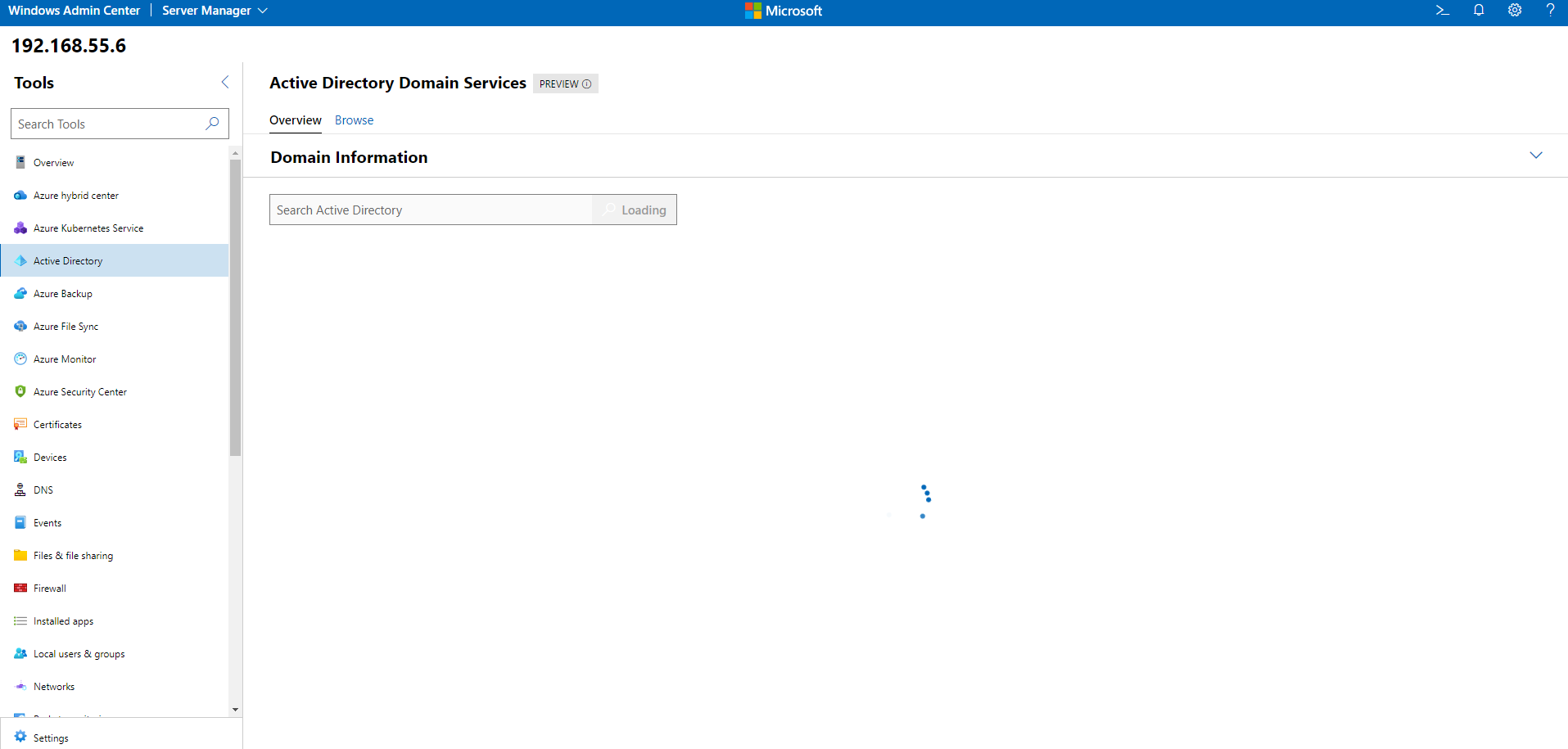
Task: Open the PowerShell console icon
Action: (x=1442, y=10)
